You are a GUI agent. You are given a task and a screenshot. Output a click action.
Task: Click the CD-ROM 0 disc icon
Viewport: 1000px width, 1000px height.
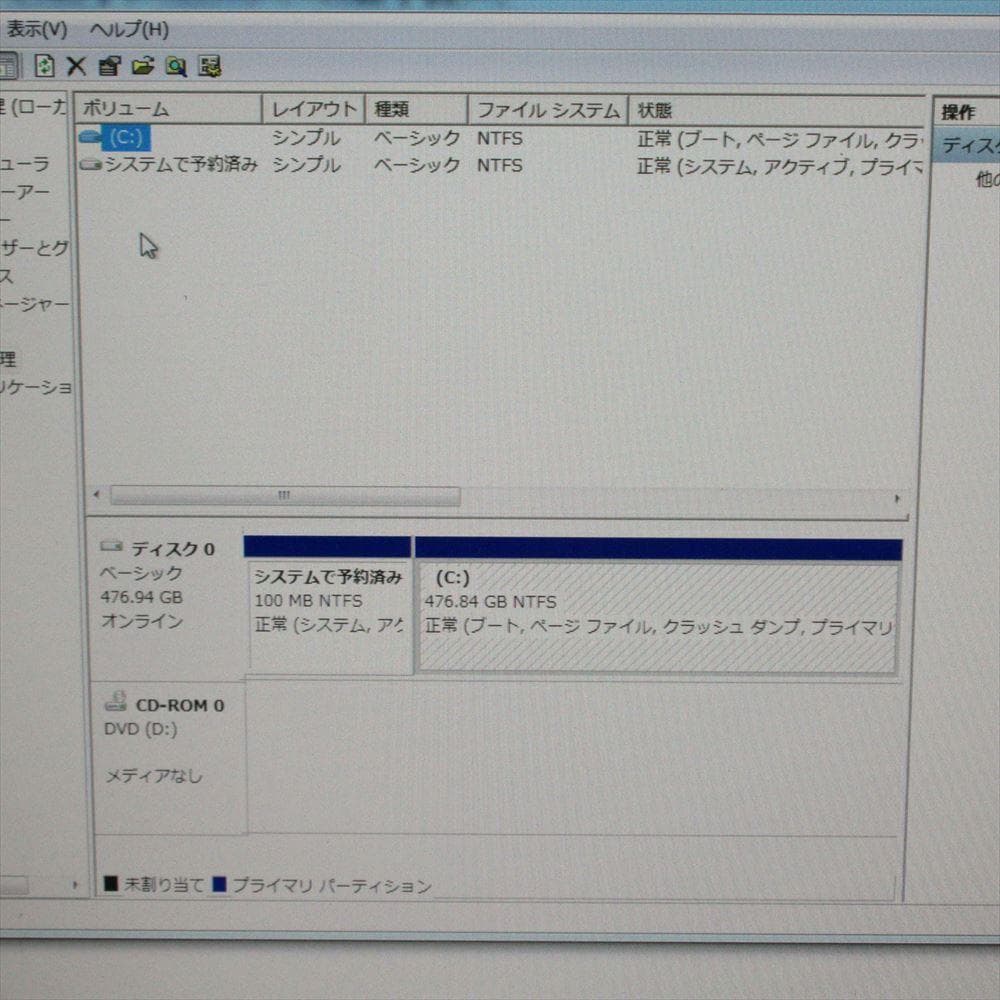pos(116,703)
